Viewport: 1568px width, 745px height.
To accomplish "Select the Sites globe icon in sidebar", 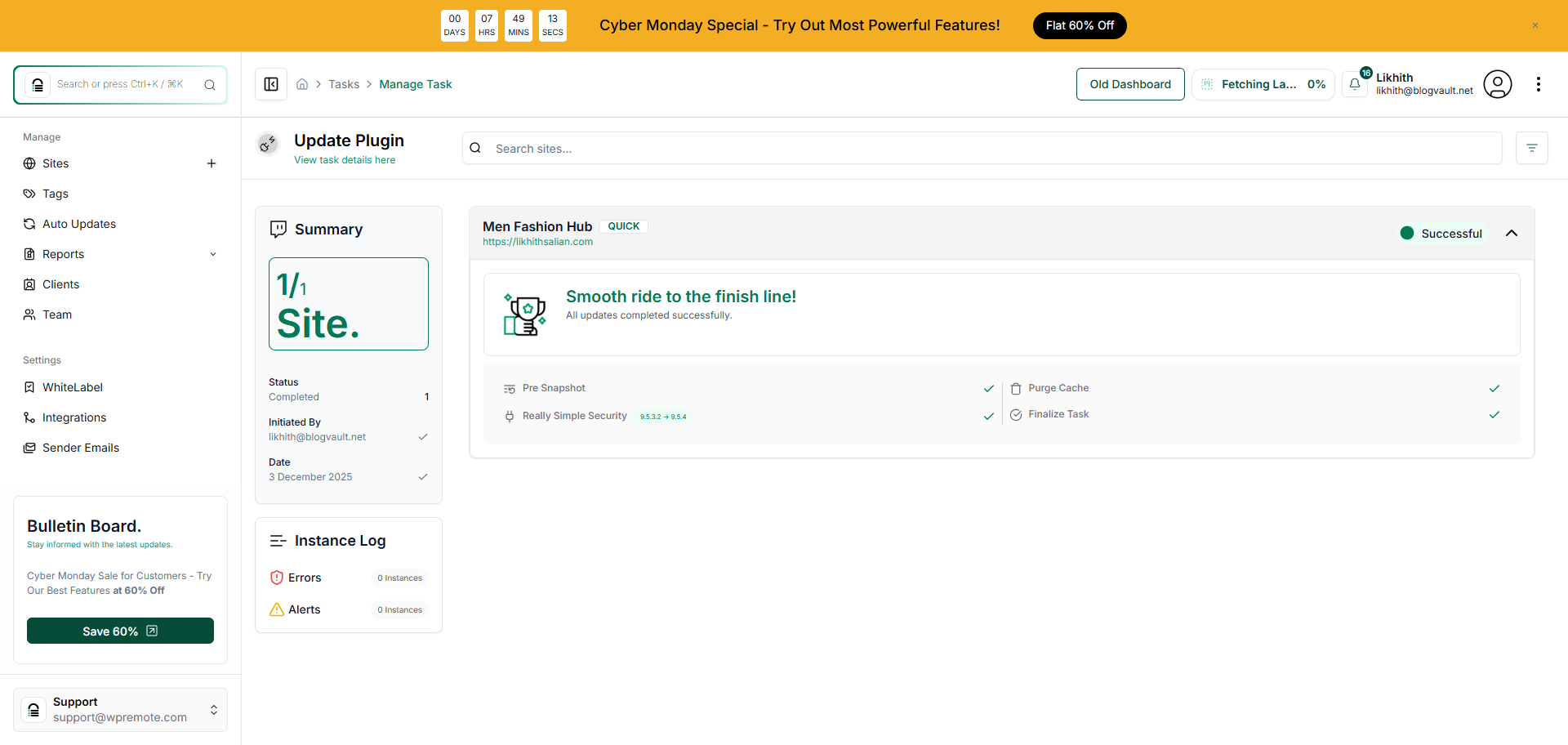I will tap(29, 163).
